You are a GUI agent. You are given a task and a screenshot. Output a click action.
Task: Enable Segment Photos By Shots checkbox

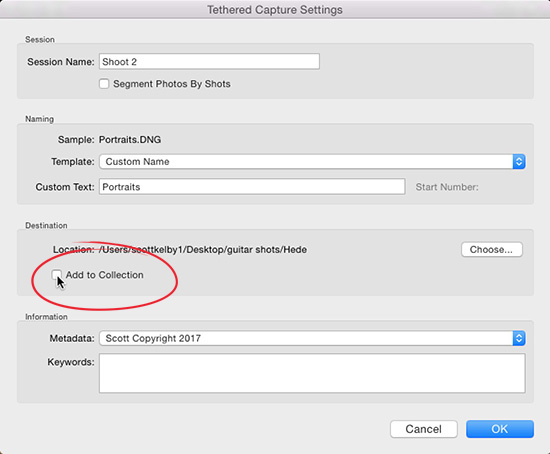coord(104,84)
